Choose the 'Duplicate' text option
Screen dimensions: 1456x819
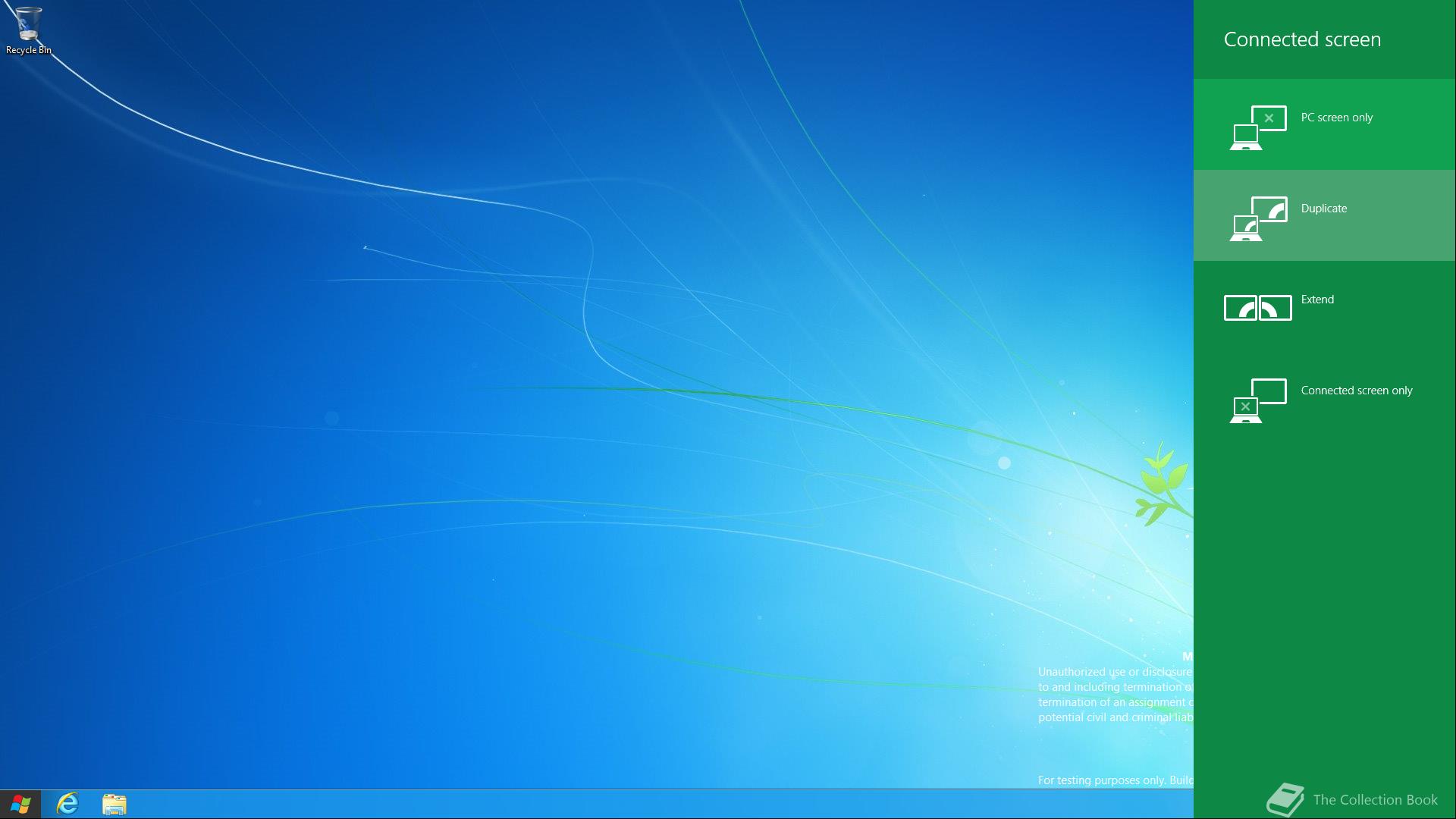click(1323, 209)
